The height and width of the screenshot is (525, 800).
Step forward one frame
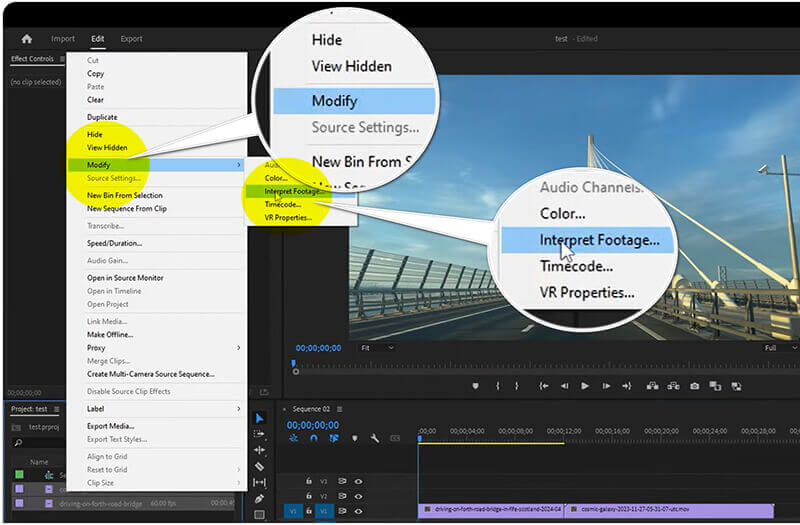tap(606, 386)
